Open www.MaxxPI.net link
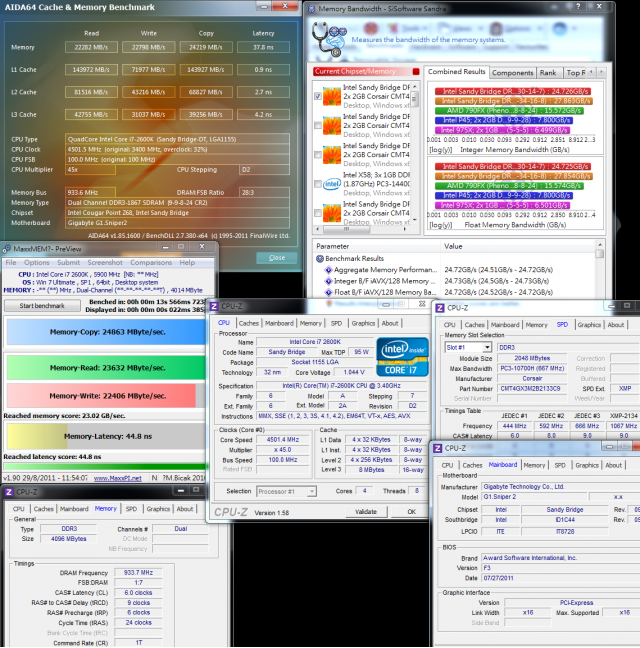The width and height of the screenshot is (640, 648). click(118, 478)
